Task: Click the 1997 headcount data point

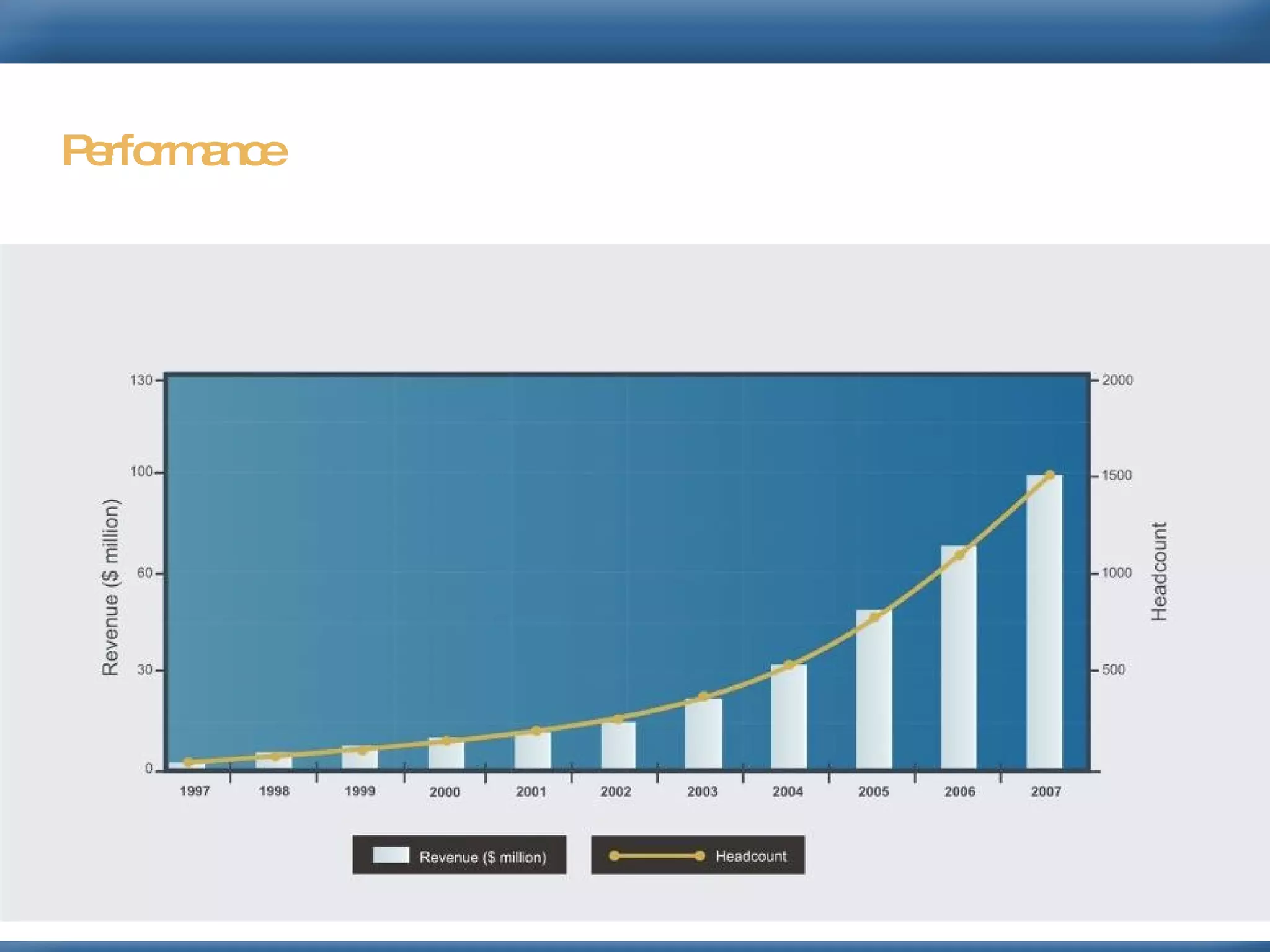Action: pyautogui.click(x=189, y=762)
